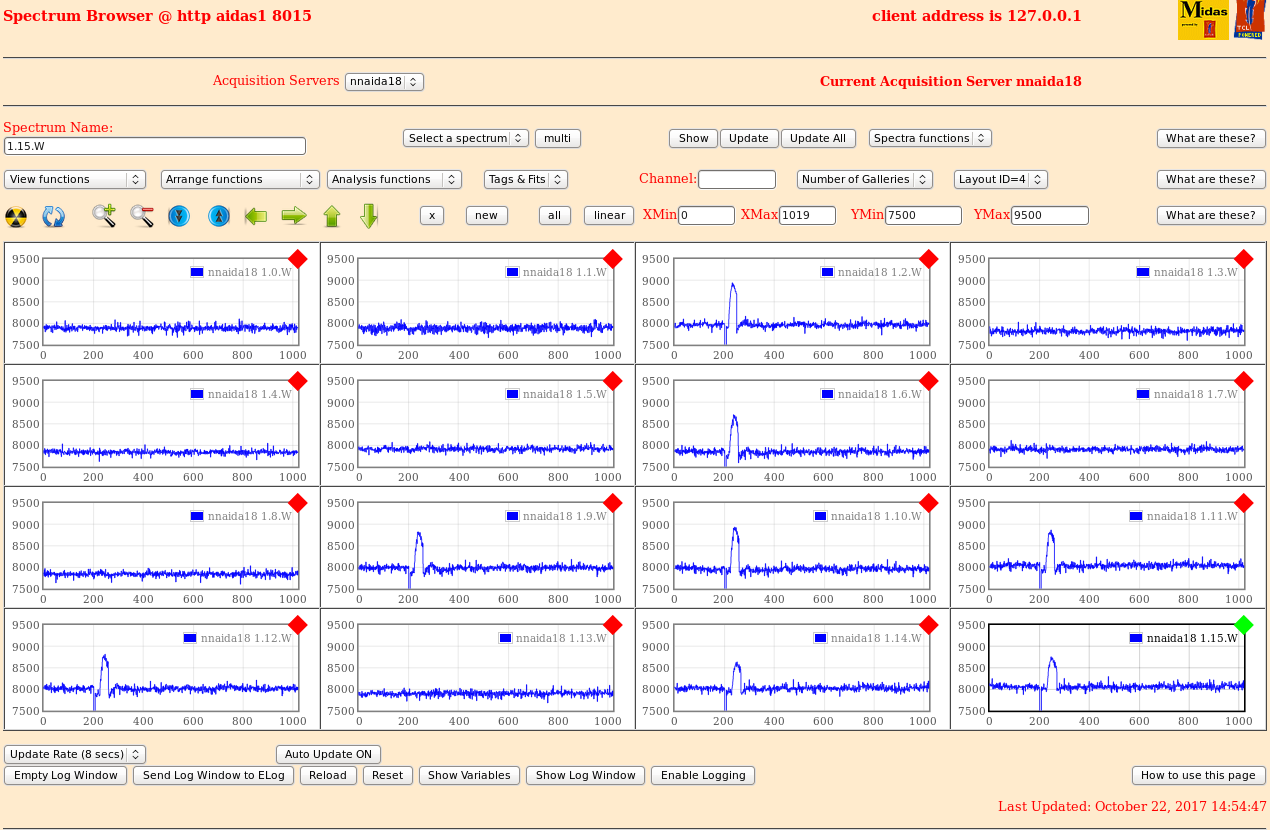Click the blue double up-arrow icon
Viewport: 1270px width, 830px height.
(219, 216)
